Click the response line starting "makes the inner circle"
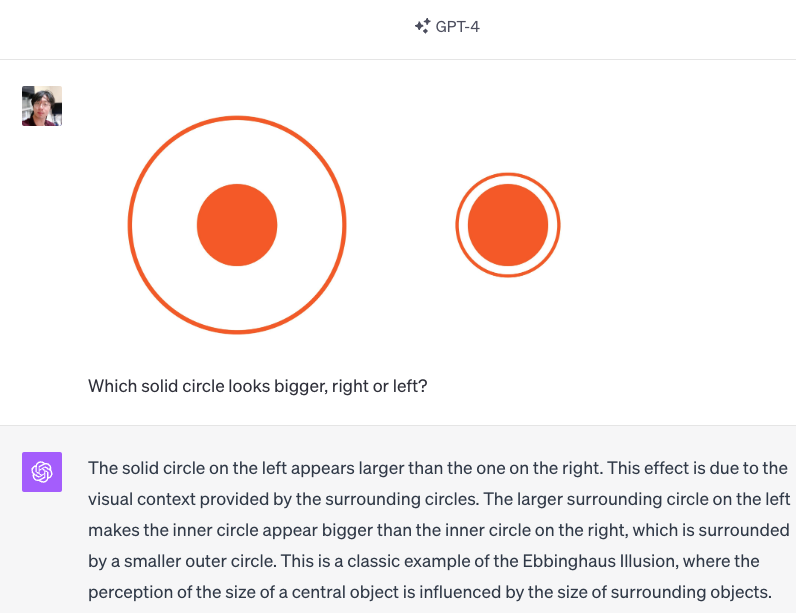 pyautogui.click(x=439, y=530)
